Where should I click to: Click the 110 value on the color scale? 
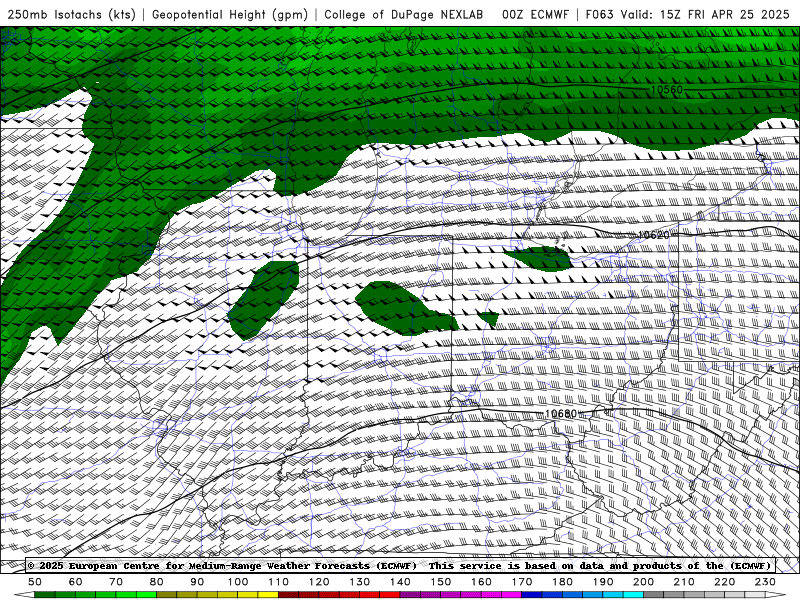click(x=278, y=582)
